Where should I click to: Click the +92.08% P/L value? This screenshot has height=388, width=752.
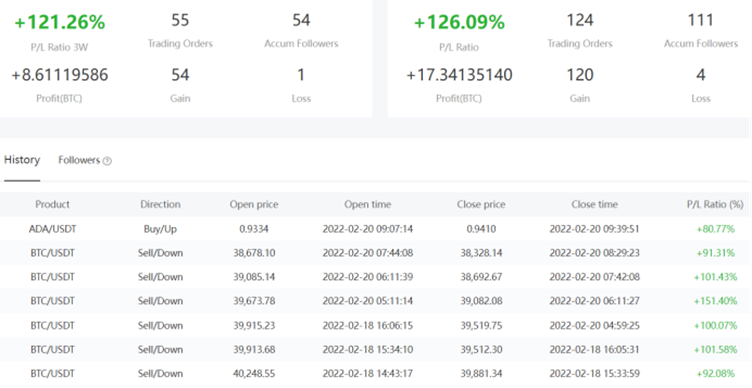715,373
